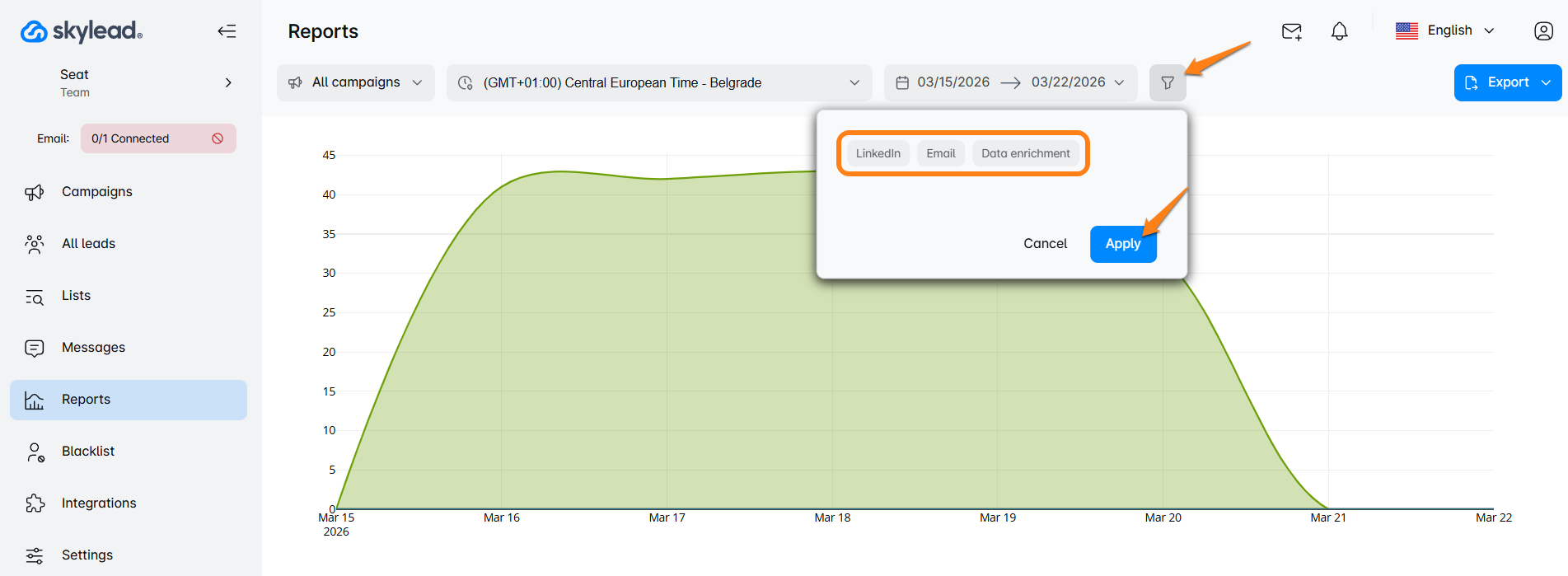This screenshot has width=1568, height=576.
Task: Open the All campaigns dropdown
Action: click(355, 82)
